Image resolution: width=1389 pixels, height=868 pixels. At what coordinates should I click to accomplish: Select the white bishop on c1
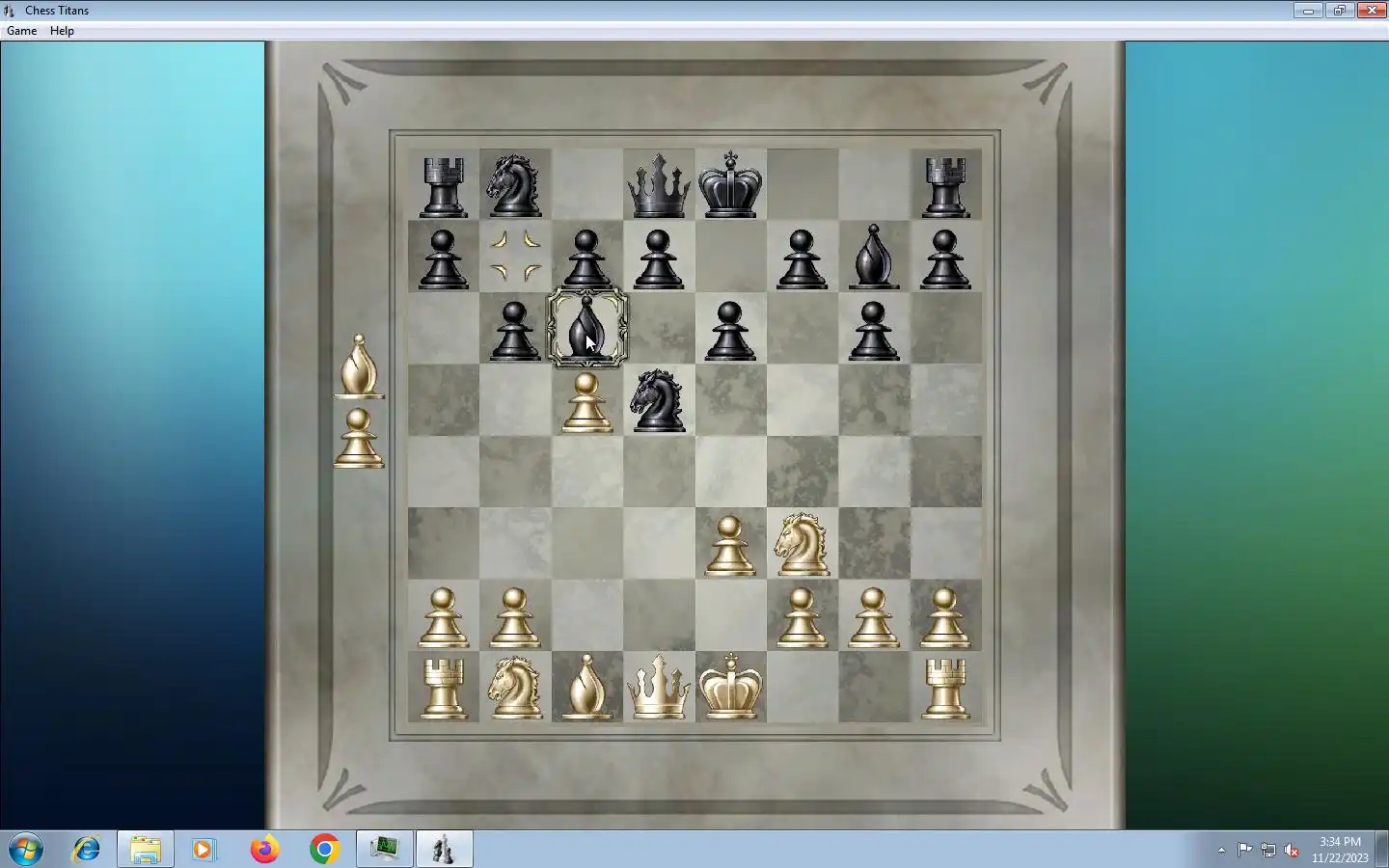[586, 687]
